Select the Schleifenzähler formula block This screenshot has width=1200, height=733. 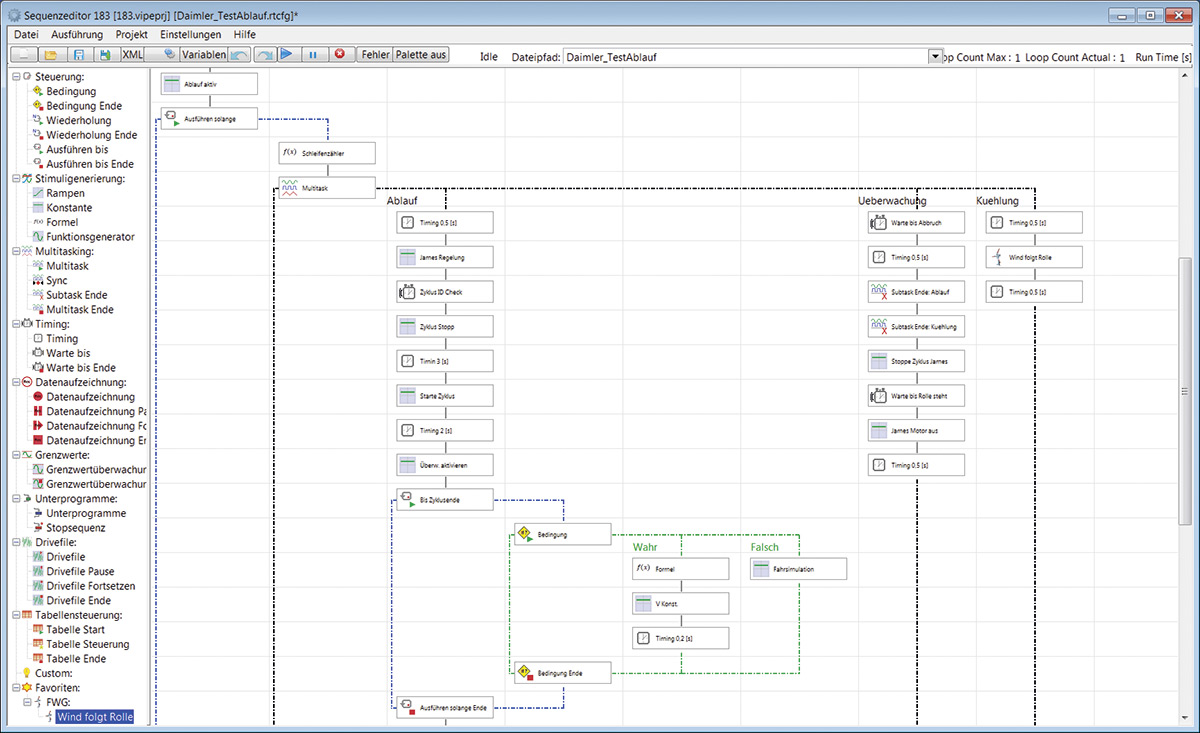(326, 153)
